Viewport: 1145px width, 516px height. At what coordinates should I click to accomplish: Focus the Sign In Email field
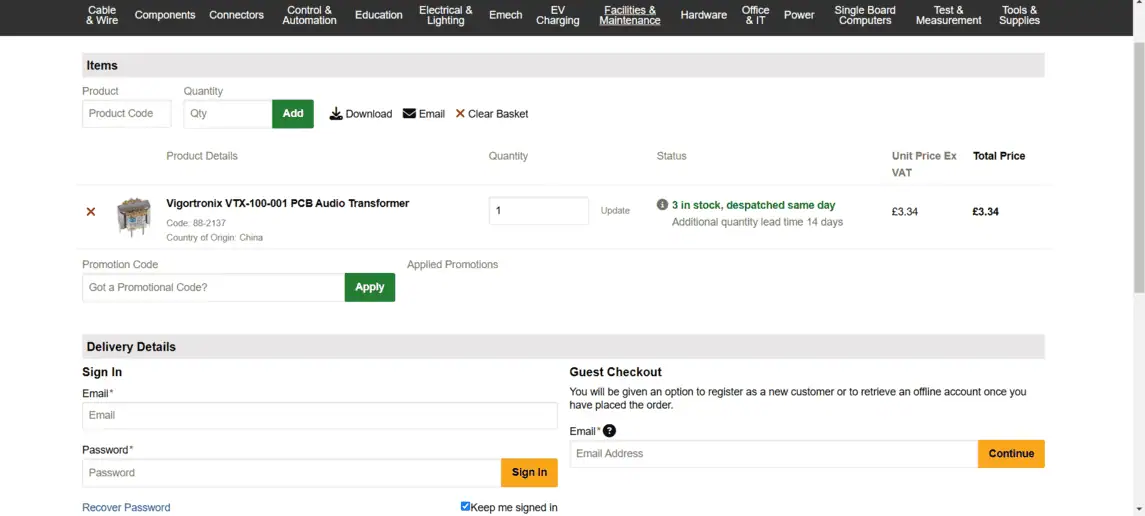click(320, 415)
